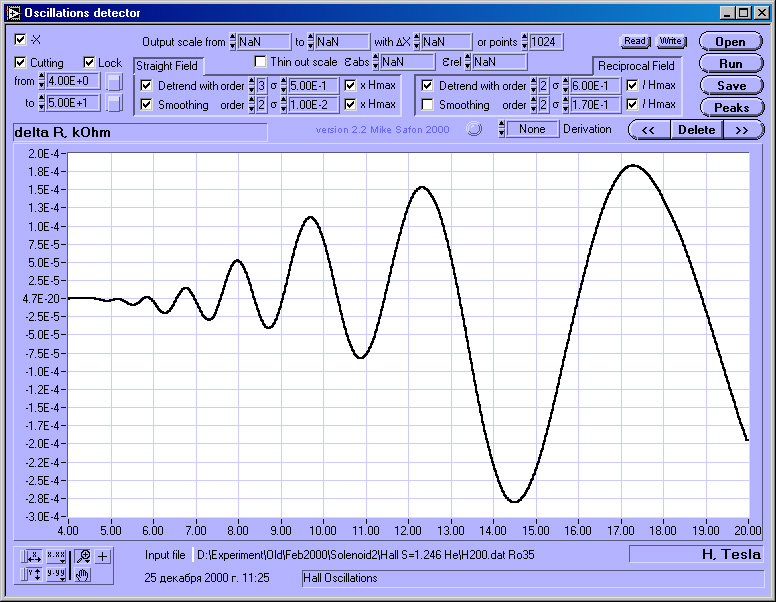Click stepper arrows of Cutting from value
776x602 pixels.
point(42,81)
